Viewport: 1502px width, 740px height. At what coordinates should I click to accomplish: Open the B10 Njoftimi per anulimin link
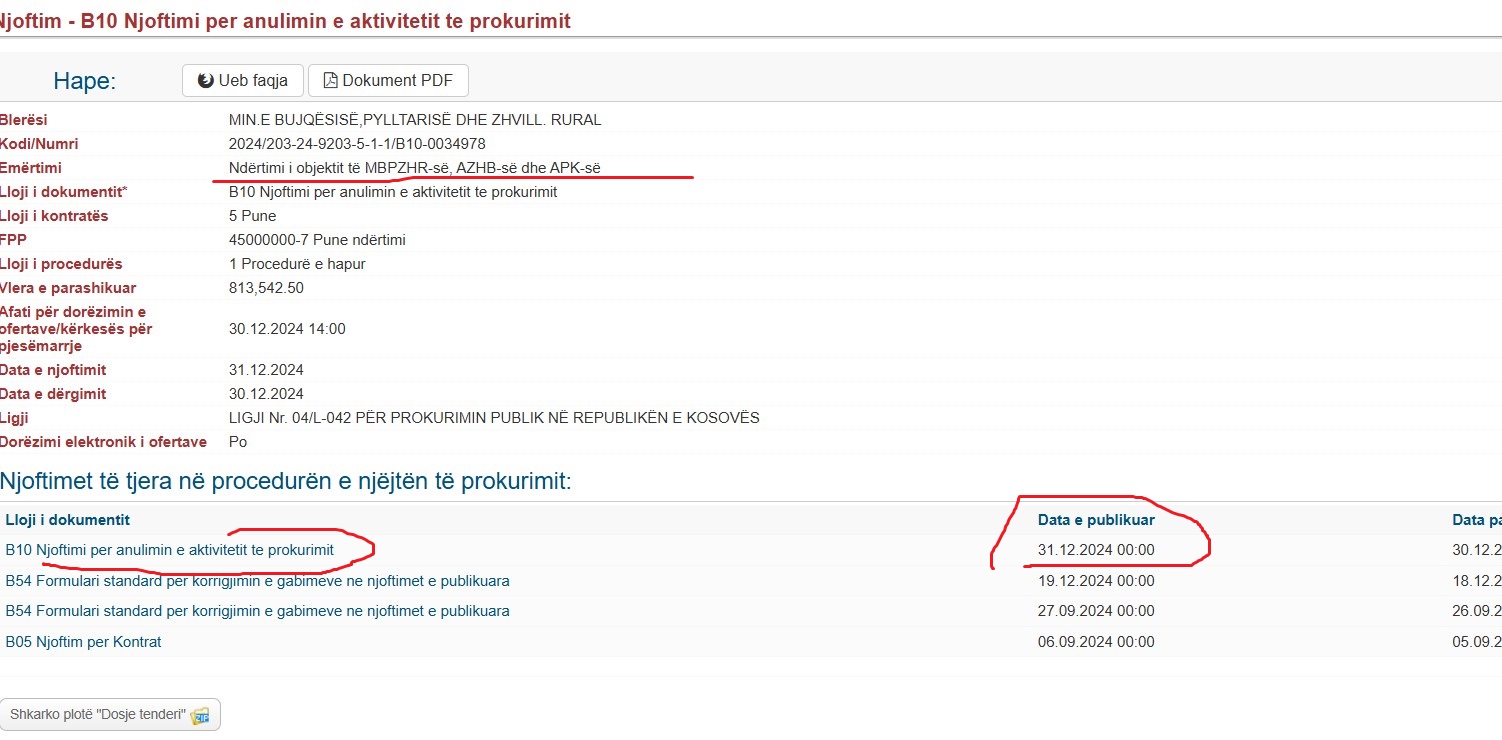[x=170, y=550]
